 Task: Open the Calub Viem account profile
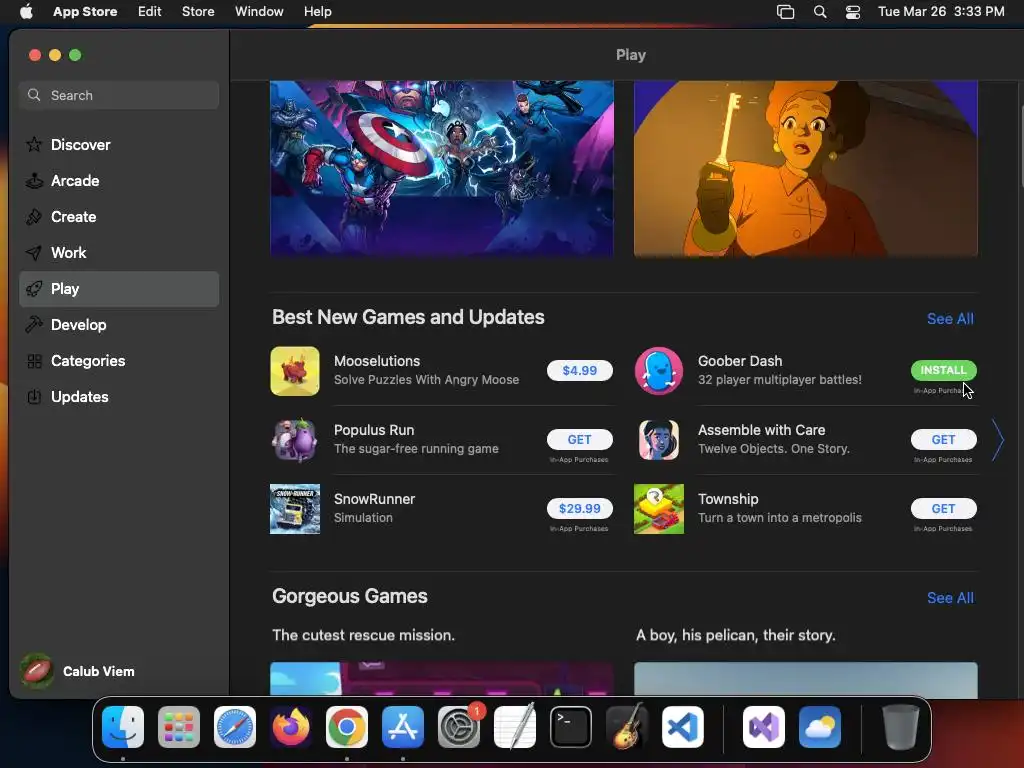tap(78, 671)
